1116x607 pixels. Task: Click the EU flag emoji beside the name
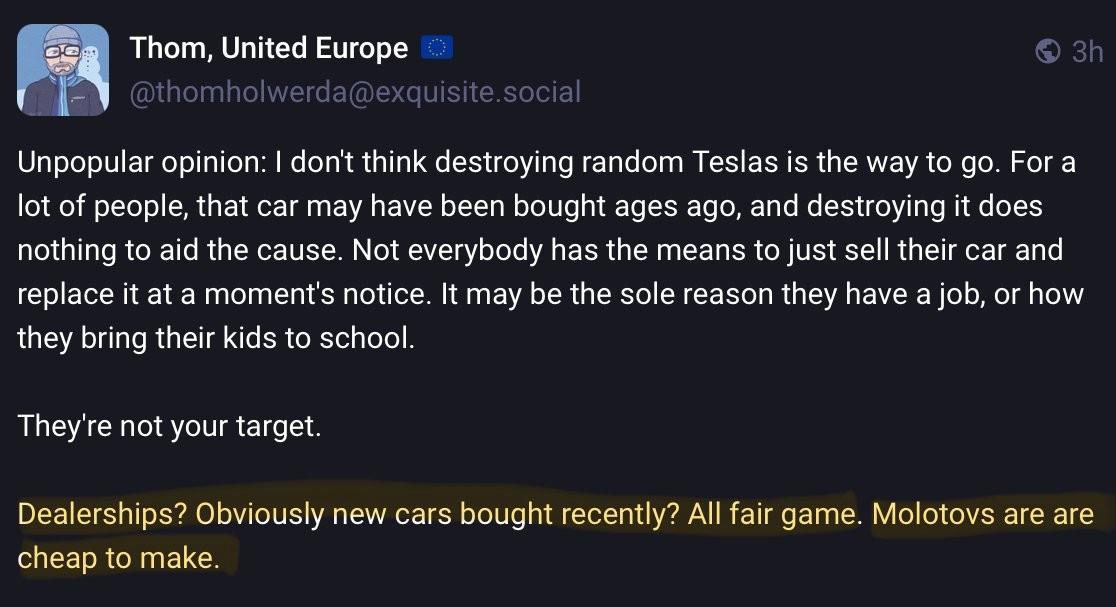(x=437, y=47)
